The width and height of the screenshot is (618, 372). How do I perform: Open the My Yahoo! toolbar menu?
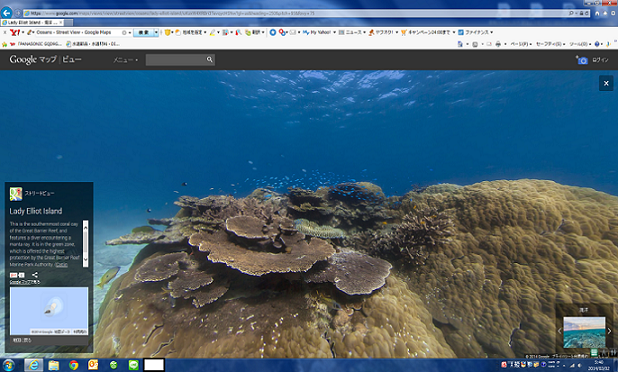pyautogui.click(x=318, y=32)
